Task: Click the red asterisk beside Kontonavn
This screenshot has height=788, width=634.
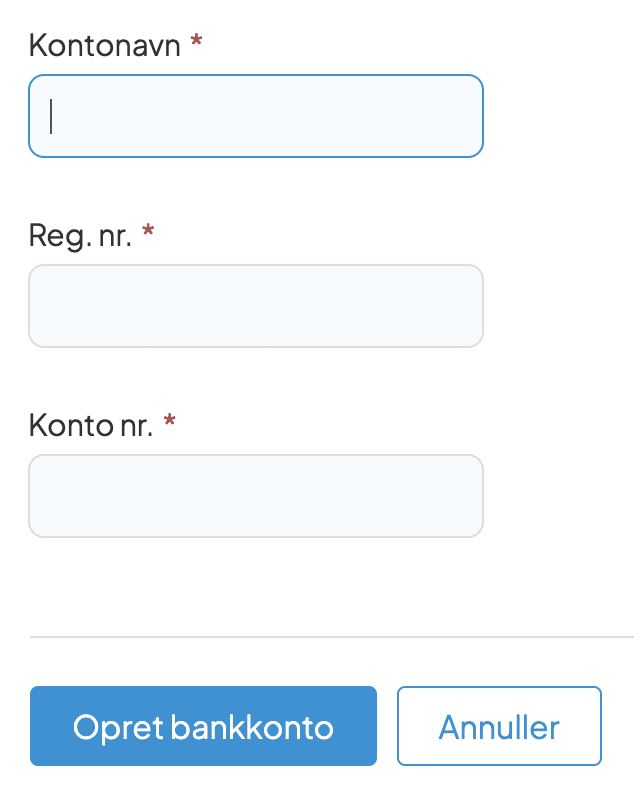Action: (196, 44)
